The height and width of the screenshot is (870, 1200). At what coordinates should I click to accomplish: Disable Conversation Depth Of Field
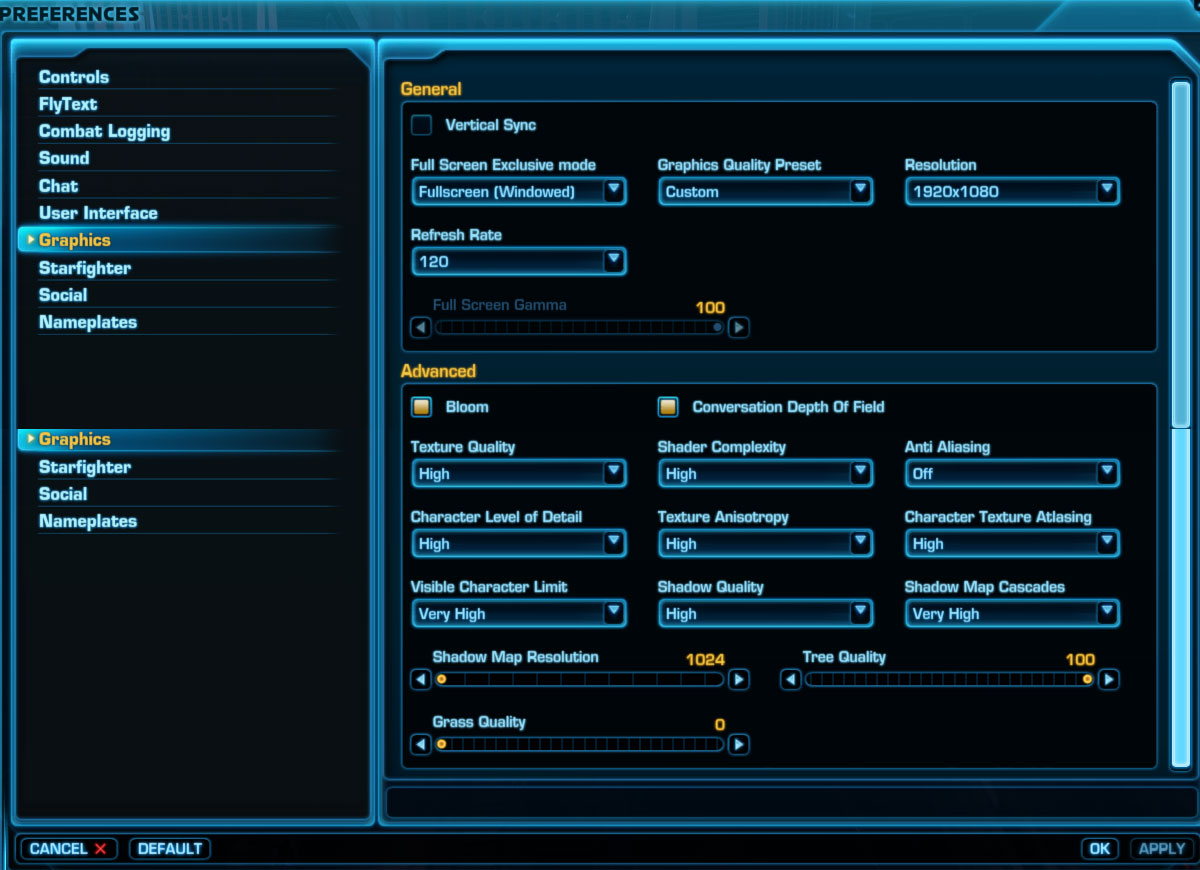pos(666,407)
